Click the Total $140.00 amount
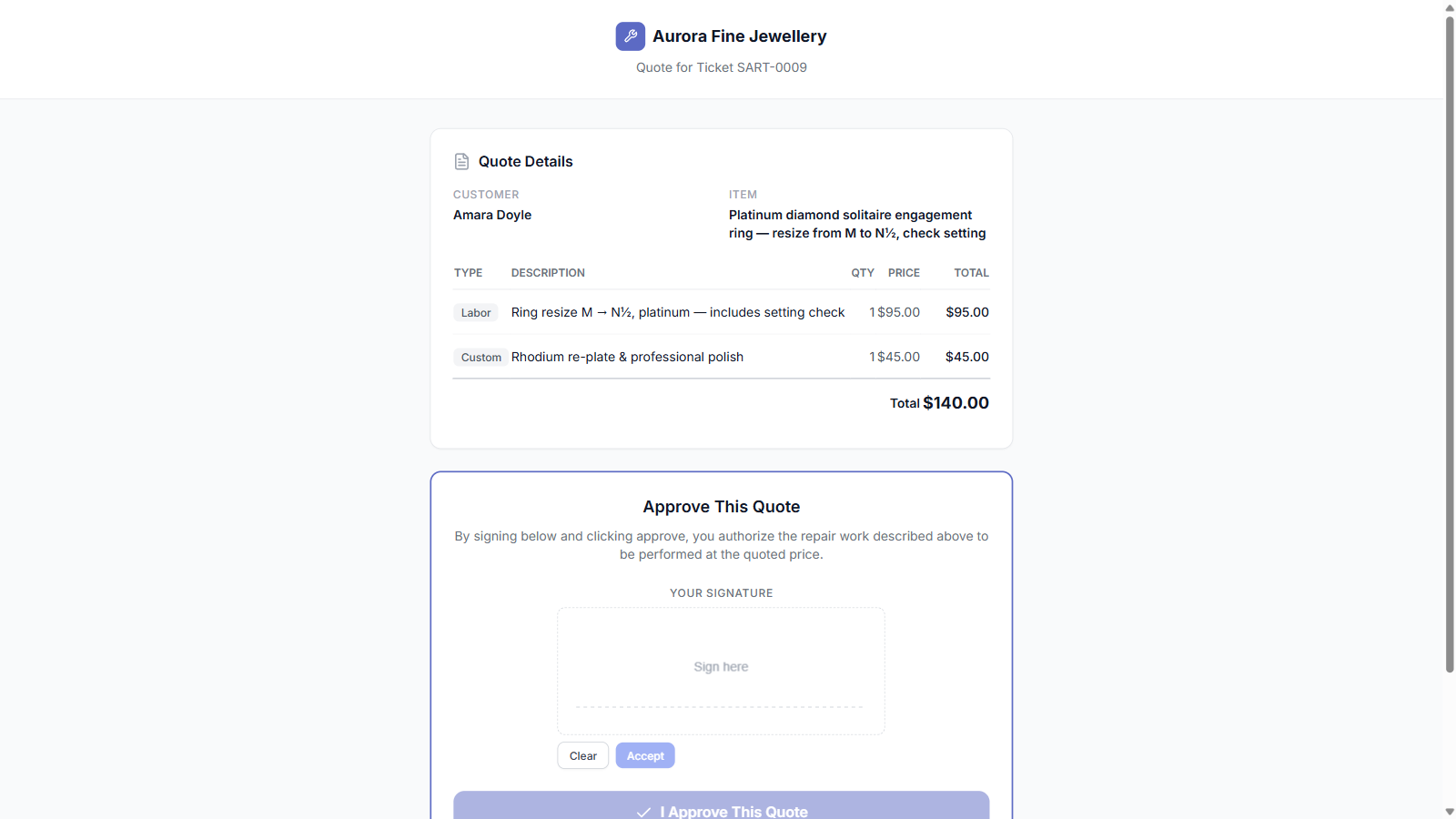The width and height of the screenshot is (1456, 819). click(x=955, y=402)
